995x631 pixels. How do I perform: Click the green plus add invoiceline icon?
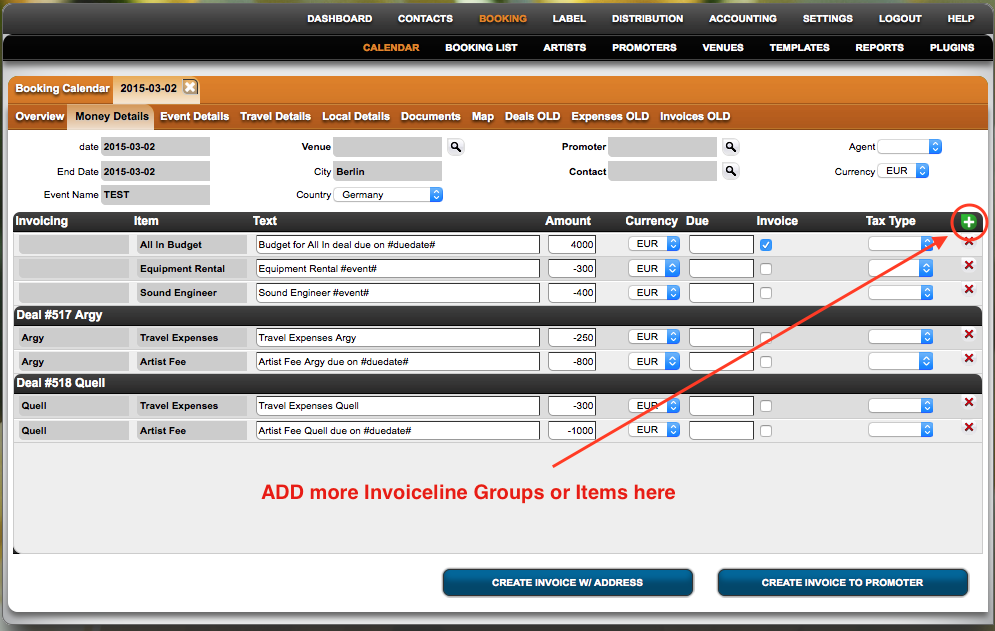tap(968, 222)
